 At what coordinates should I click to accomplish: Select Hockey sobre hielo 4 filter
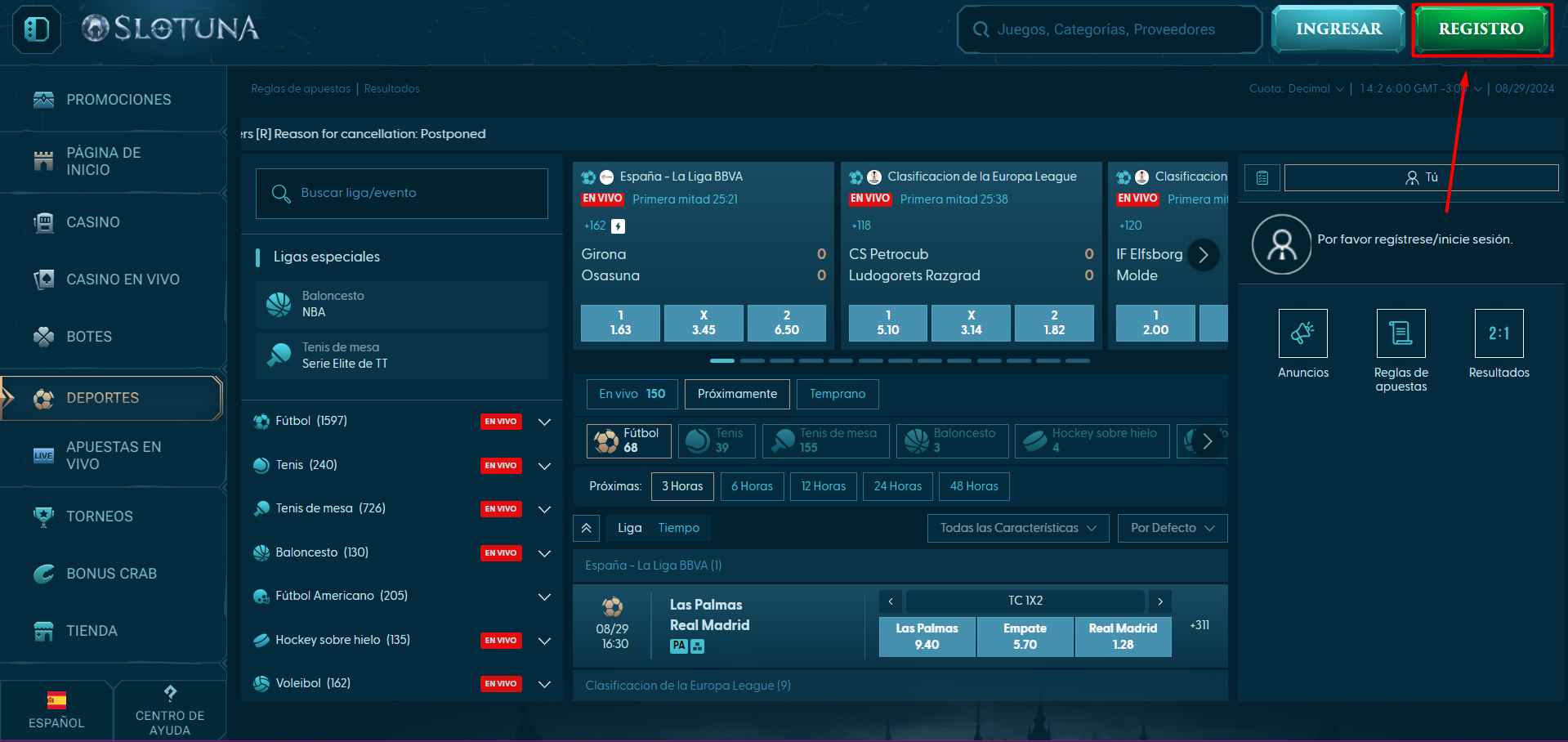1092,441
